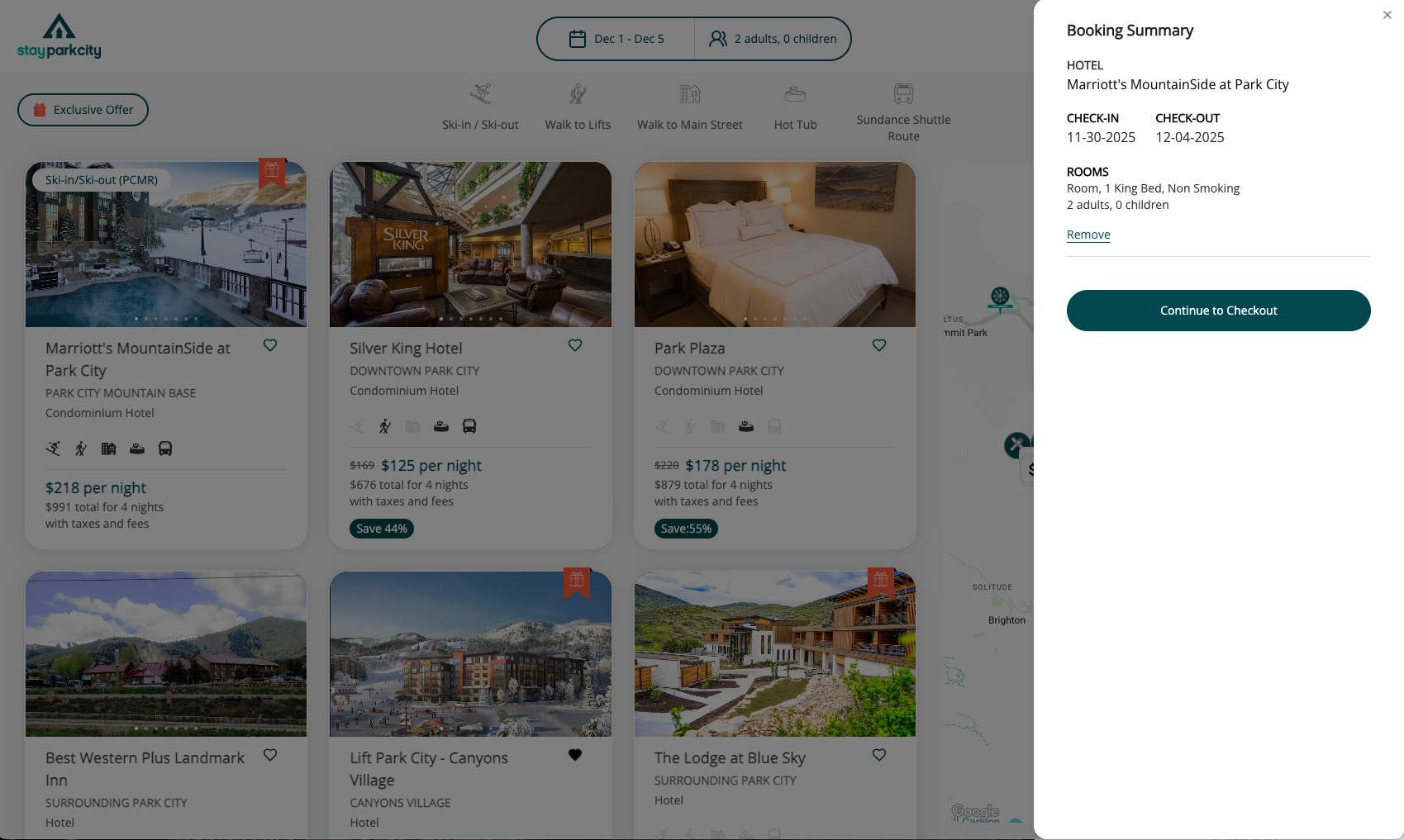Click Continue to Checkout
Screen dimensions: 1404x840
coord(1218,311)
